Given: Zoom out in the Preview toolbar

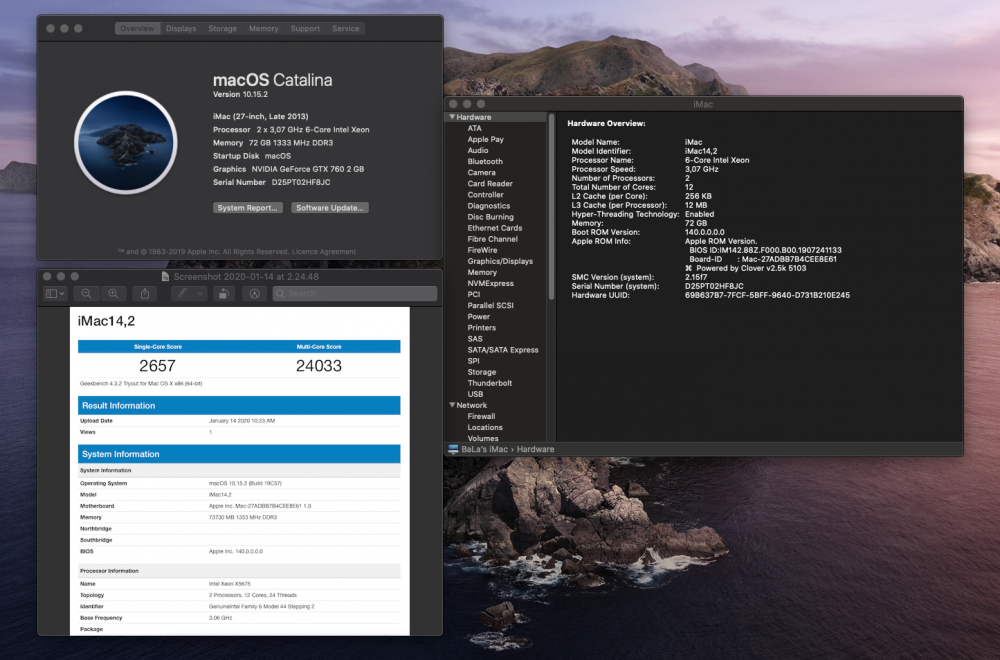Looking at the screenshot, I should pos(86,293).
